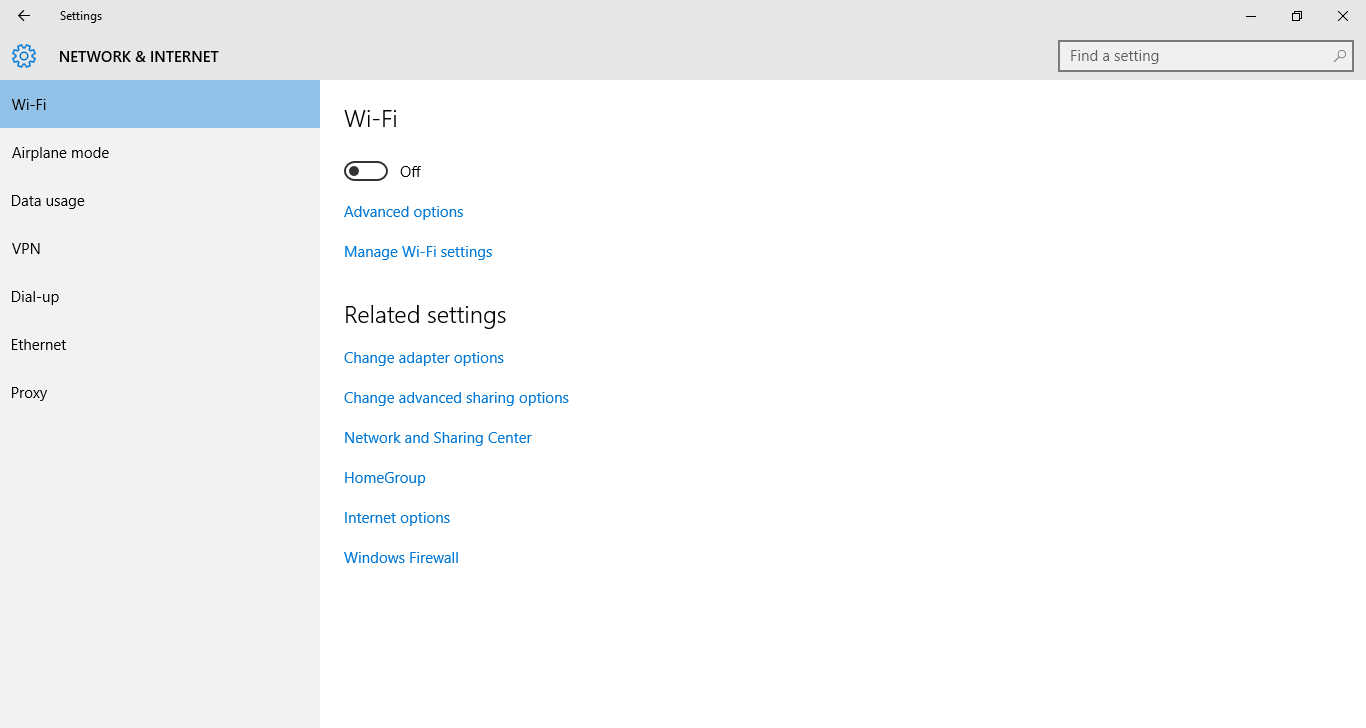
Task: Open Windows Firewall link
Action: click(x=401, y=558)
